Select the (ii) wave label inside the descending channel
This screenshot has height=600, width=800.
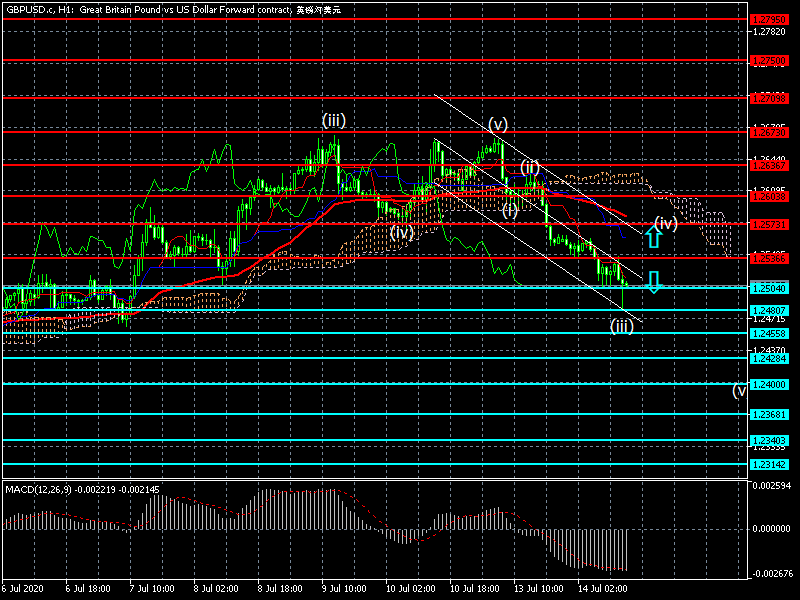tap(529, 166)
